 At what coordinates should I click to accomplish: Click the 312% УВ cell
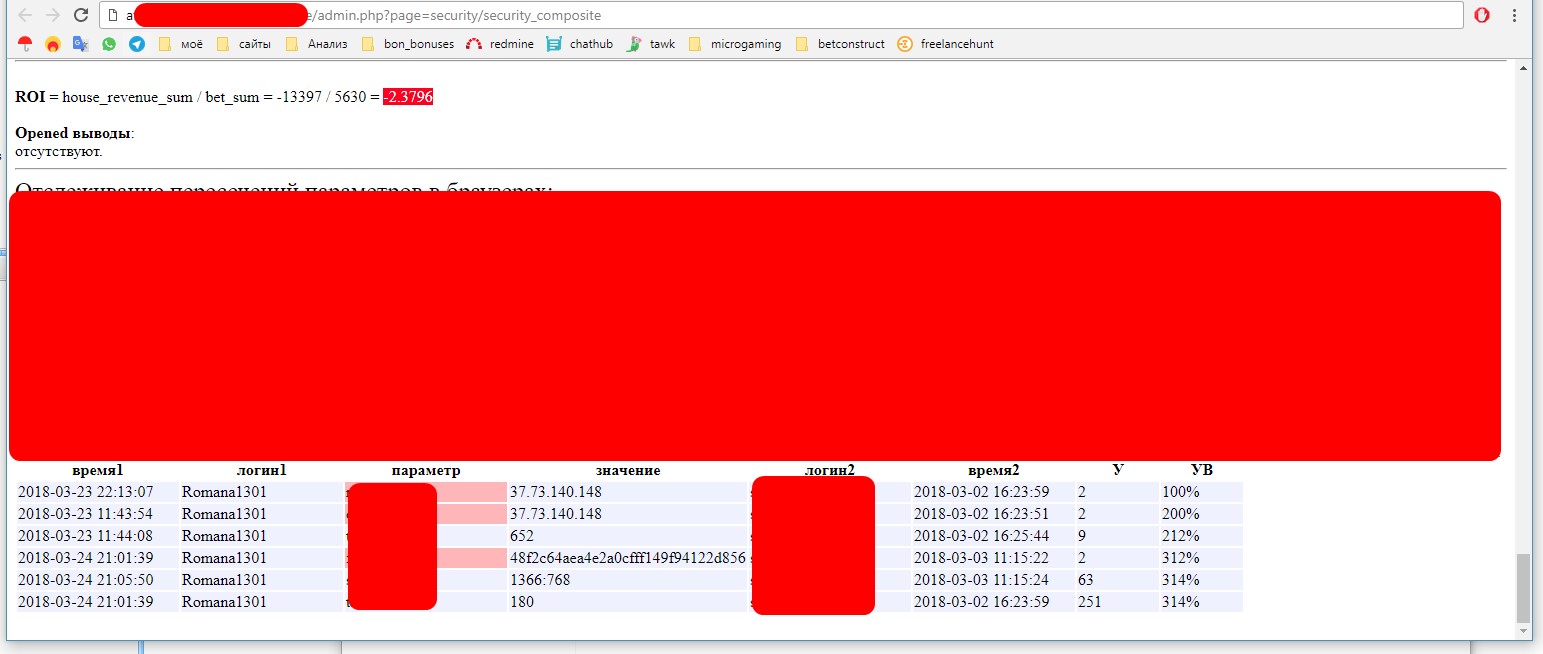click(1201, 558)
